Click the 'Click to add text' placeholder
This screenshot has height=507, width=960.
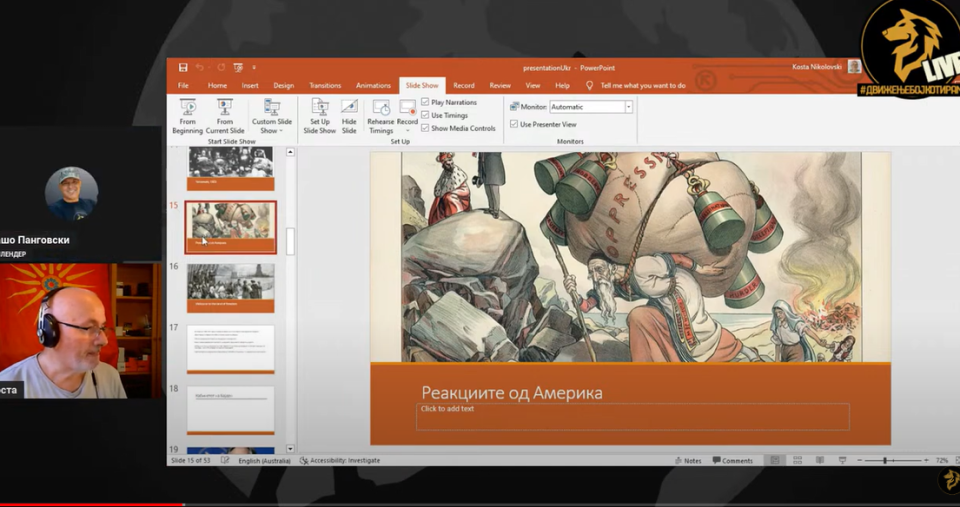click(632, 416)
